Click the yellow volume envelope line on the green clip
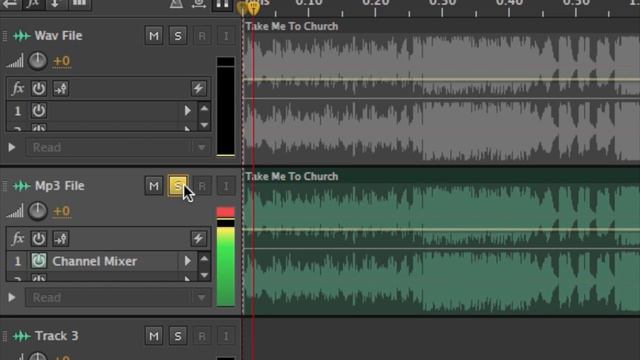Image resolution: width=640 pixels, height=360 pixels. [x=442, y=230]
